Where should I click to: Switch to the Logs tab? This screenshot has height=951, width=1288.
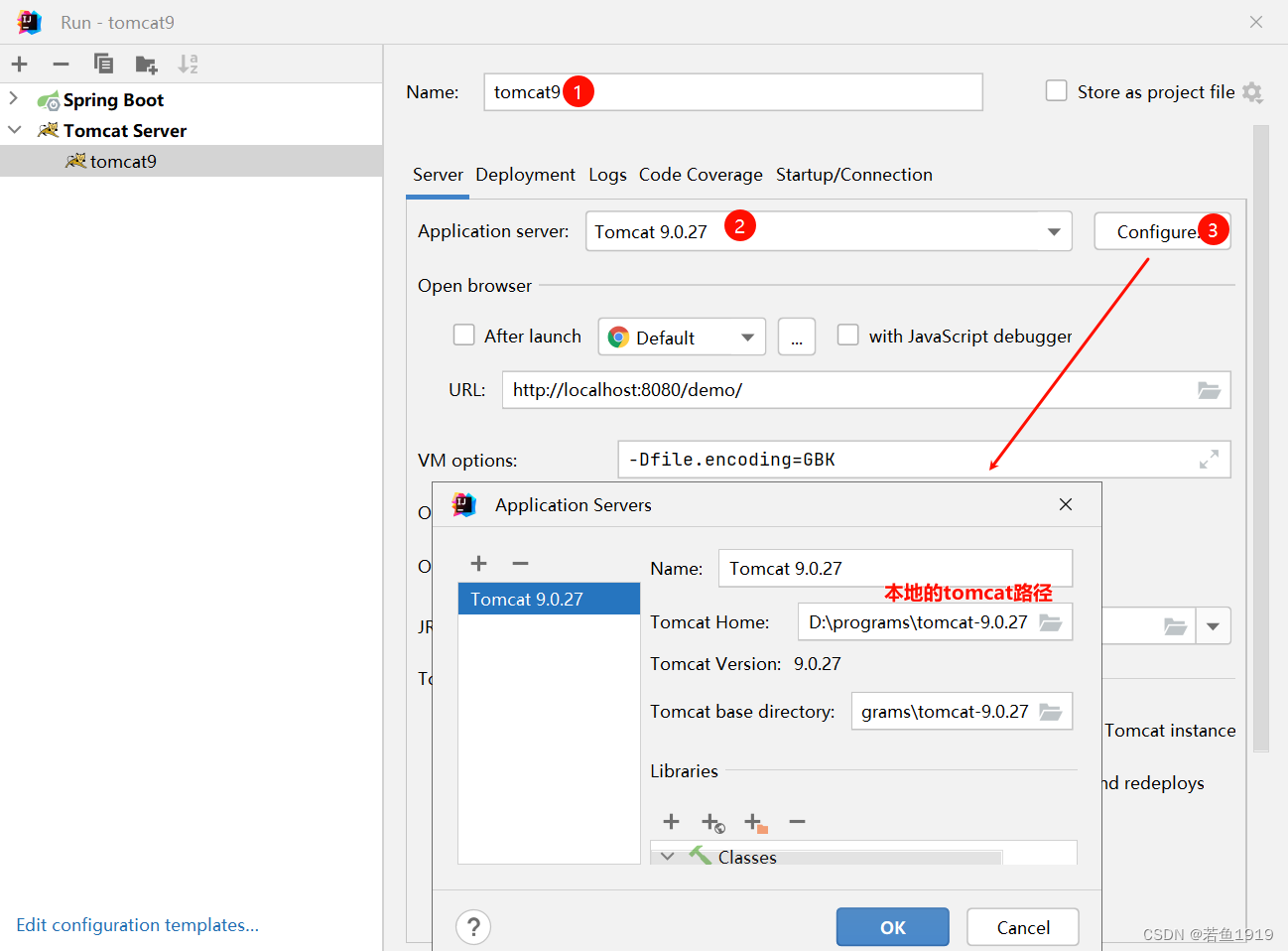pyautogui.click(x=607, y=175)
